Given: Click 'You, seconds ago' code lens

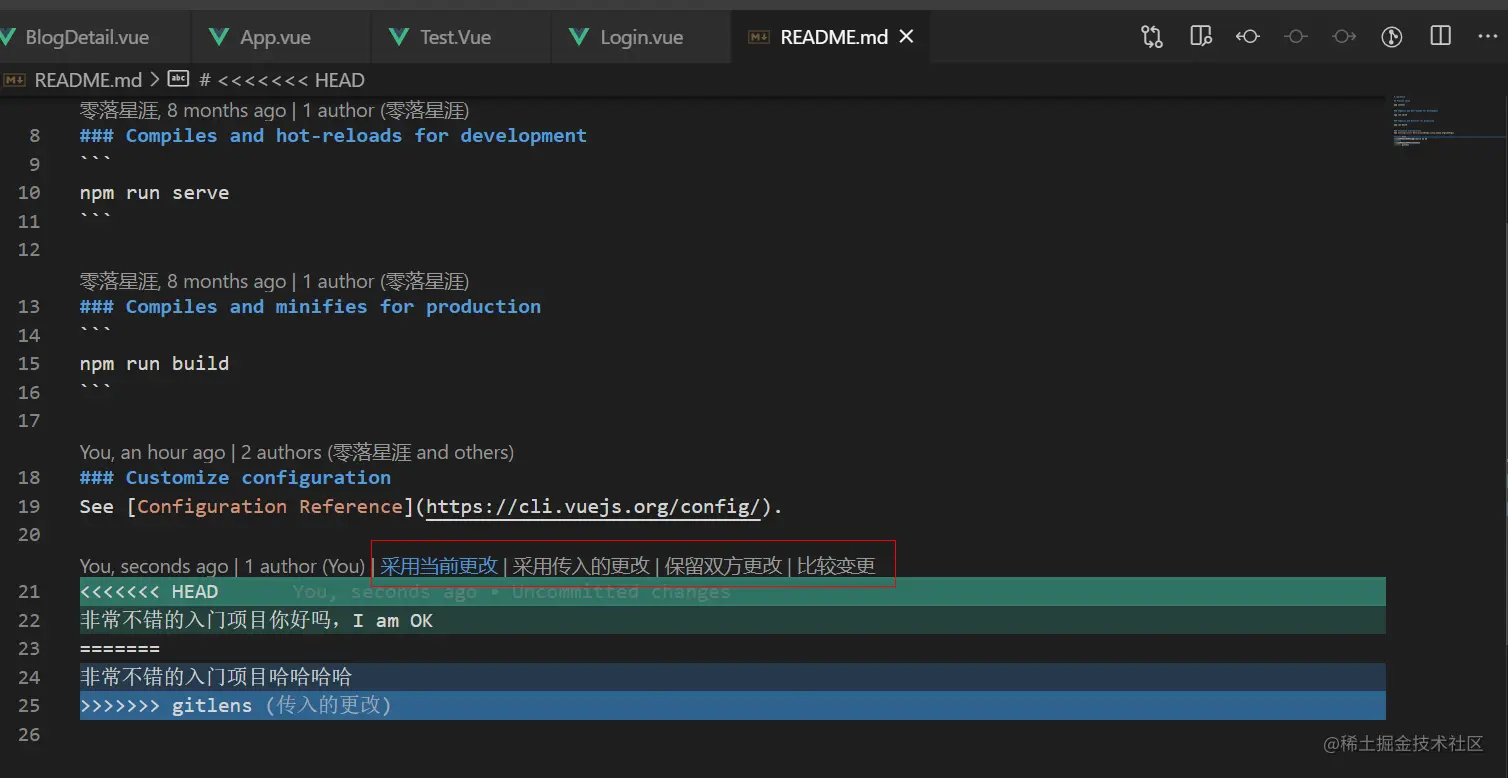Looking at the screenshot, I should point(154,566).
